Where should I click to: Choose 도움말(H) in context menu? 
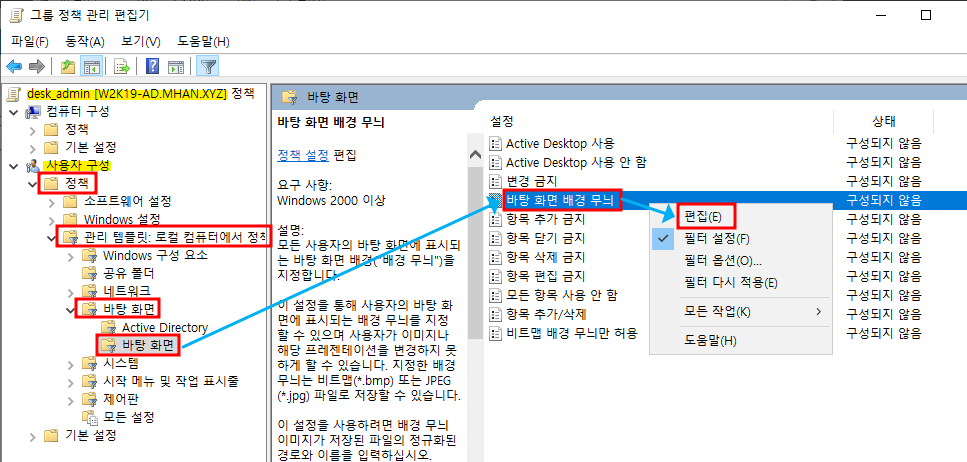pos(740,340)
